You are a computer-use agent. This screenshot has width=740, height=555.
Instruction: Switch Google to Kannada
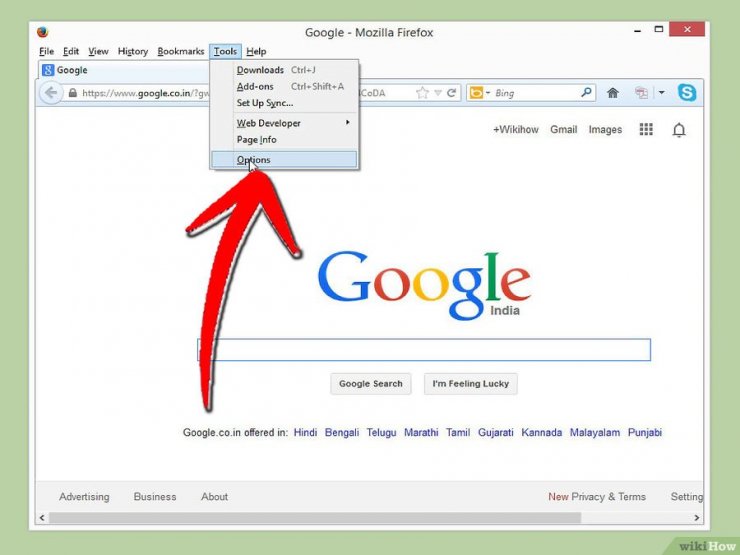coord(541,432)
